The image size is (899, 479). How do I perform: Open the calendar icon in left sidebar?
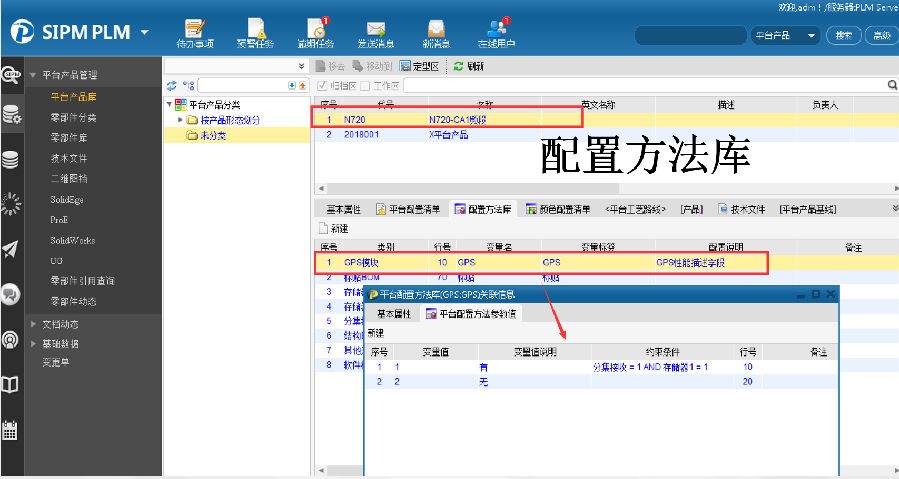tap(11, 430)
